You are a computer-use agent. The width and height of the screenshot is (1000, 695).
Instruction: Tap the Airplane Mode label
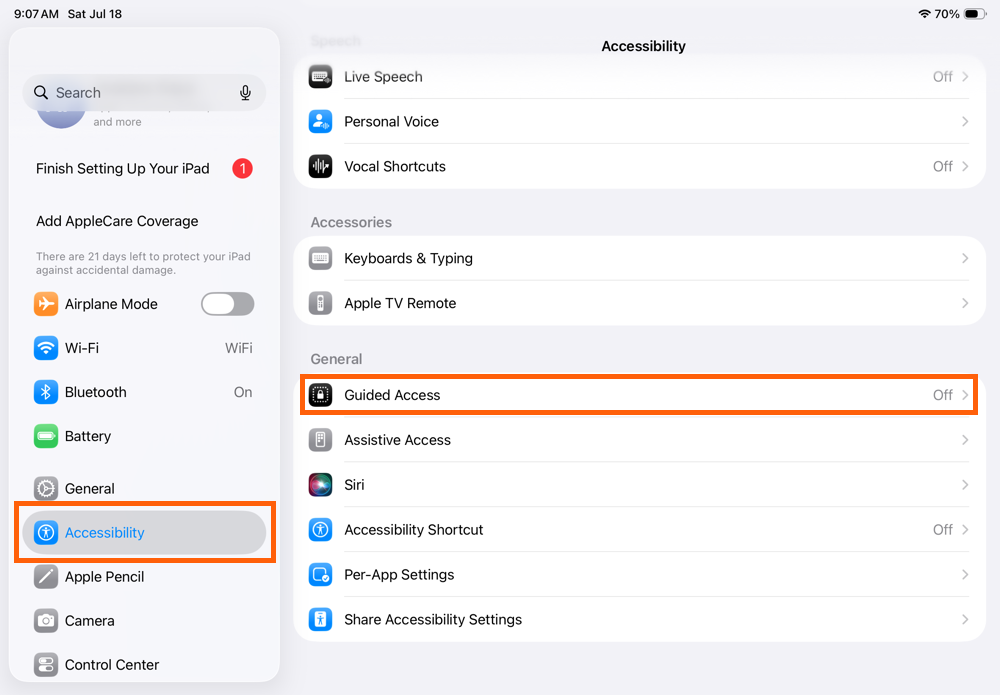click(111, 304)
